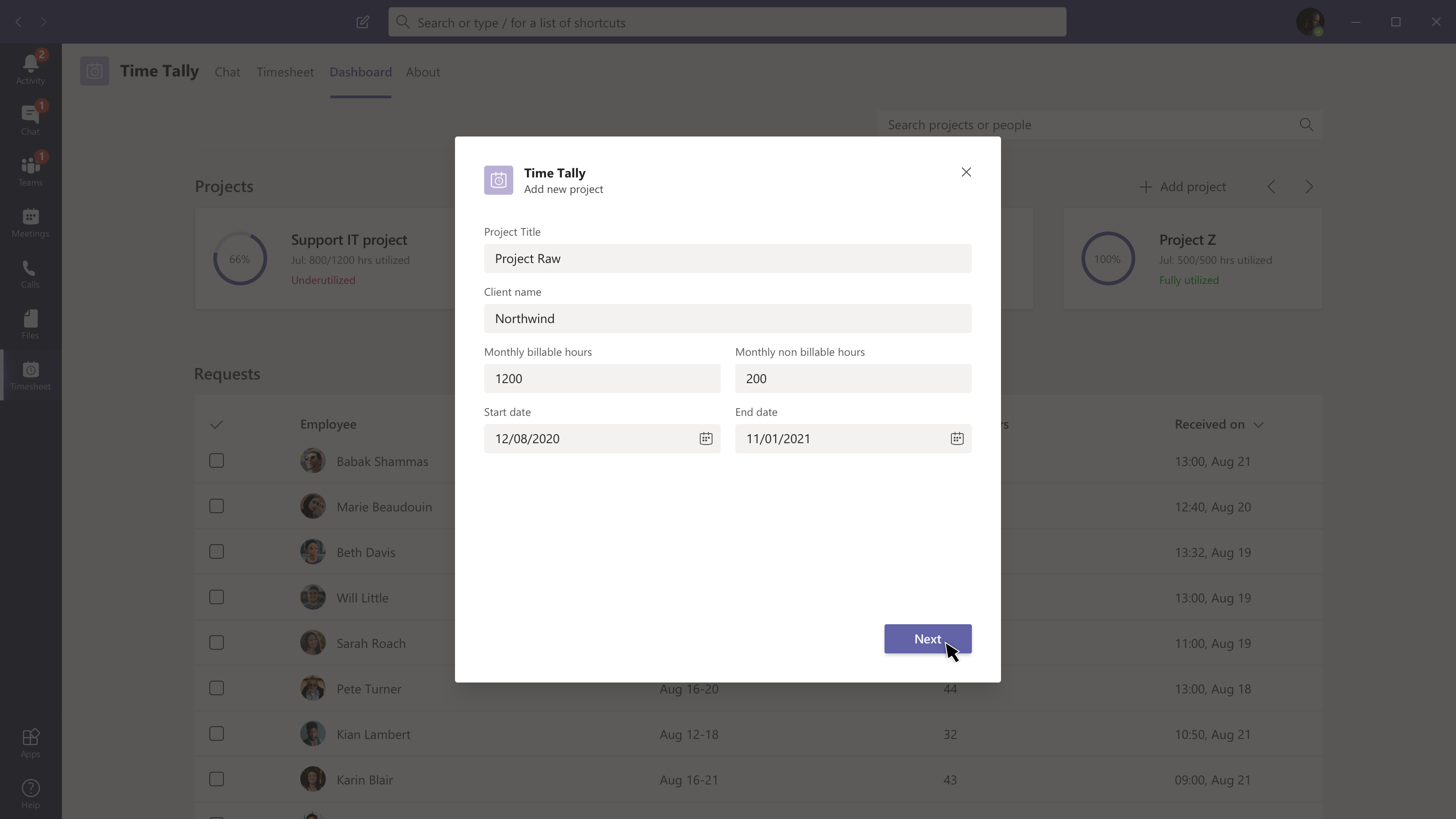Click the Client name field
Viewport: 1456px width, 819px height.
coord(728,318)
